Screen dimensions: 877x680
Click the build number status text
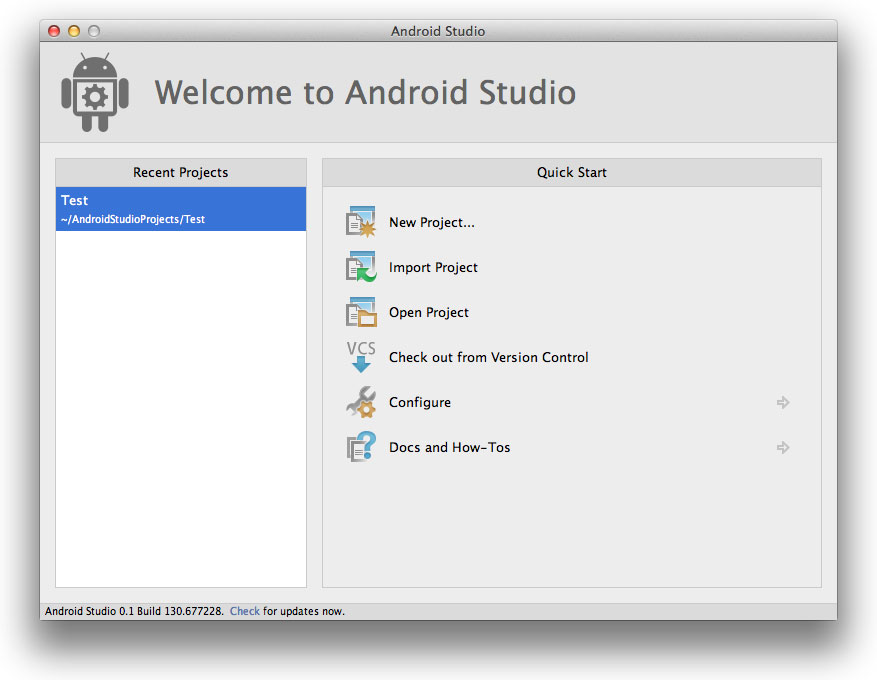134,611
